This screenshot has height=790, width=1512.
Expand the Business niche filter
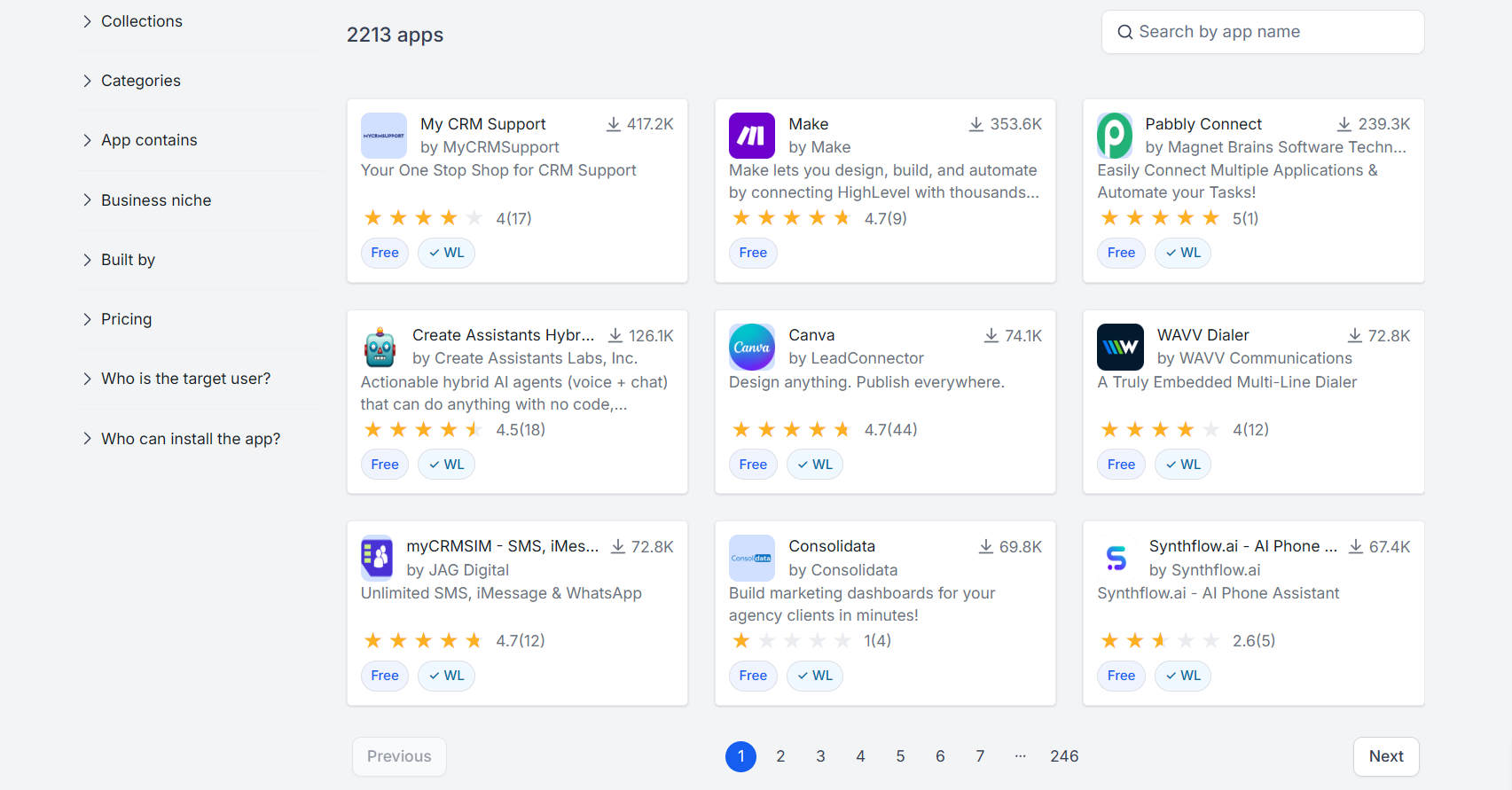point(146,200)
